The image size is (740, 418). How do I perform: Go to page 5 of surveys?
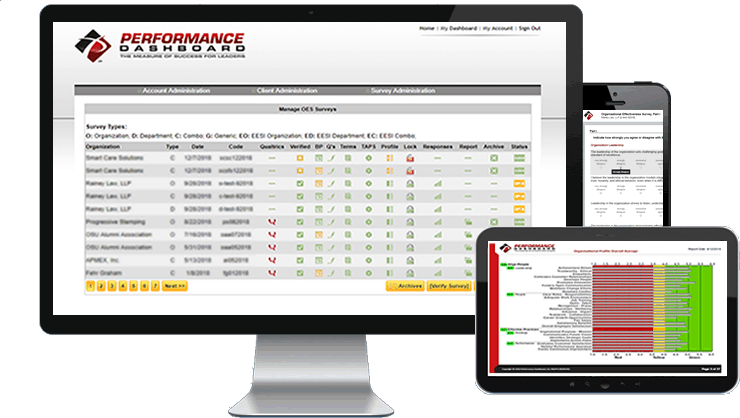click(134, 286)
